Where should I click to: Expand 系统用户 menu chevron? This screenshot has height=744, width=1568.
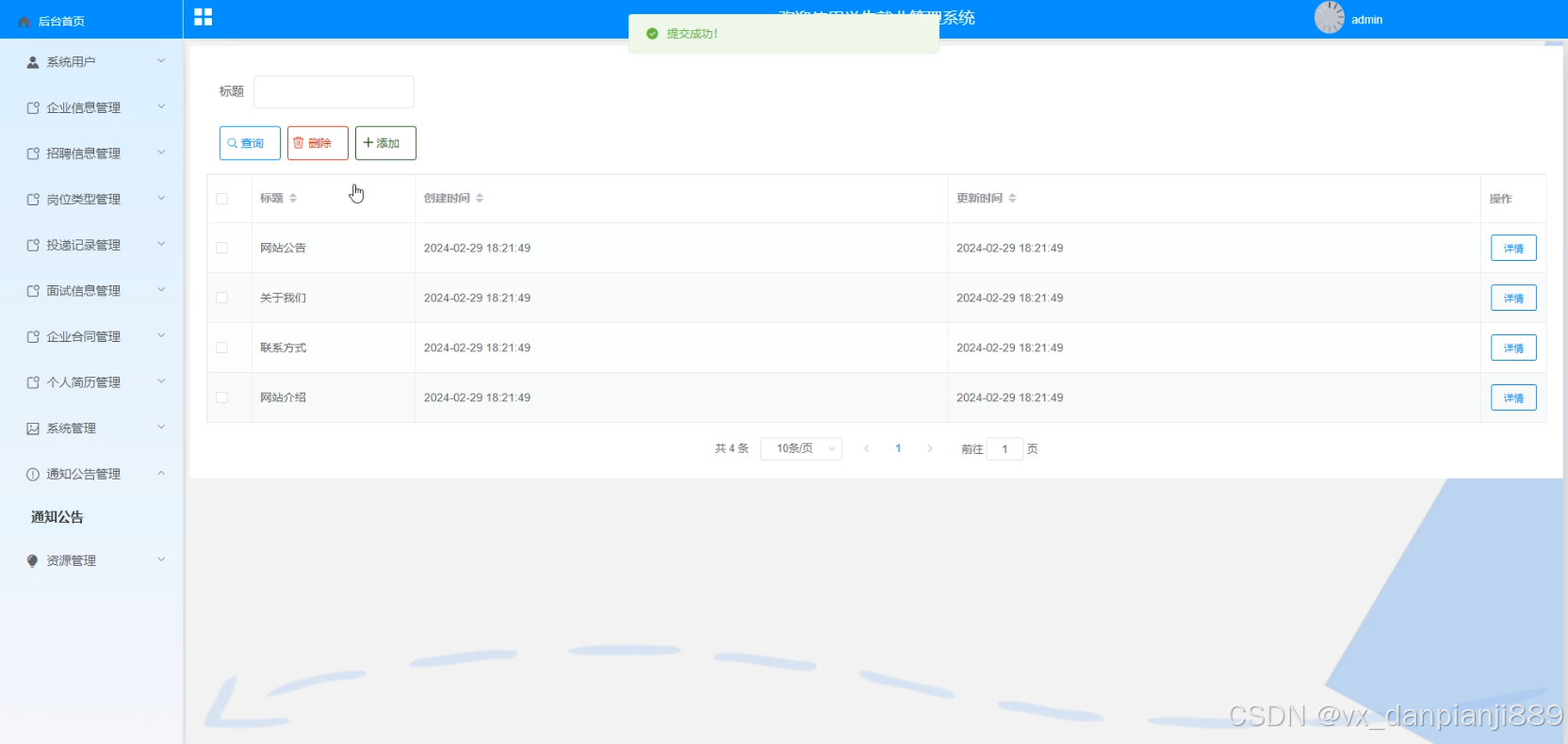coord(161,61)
